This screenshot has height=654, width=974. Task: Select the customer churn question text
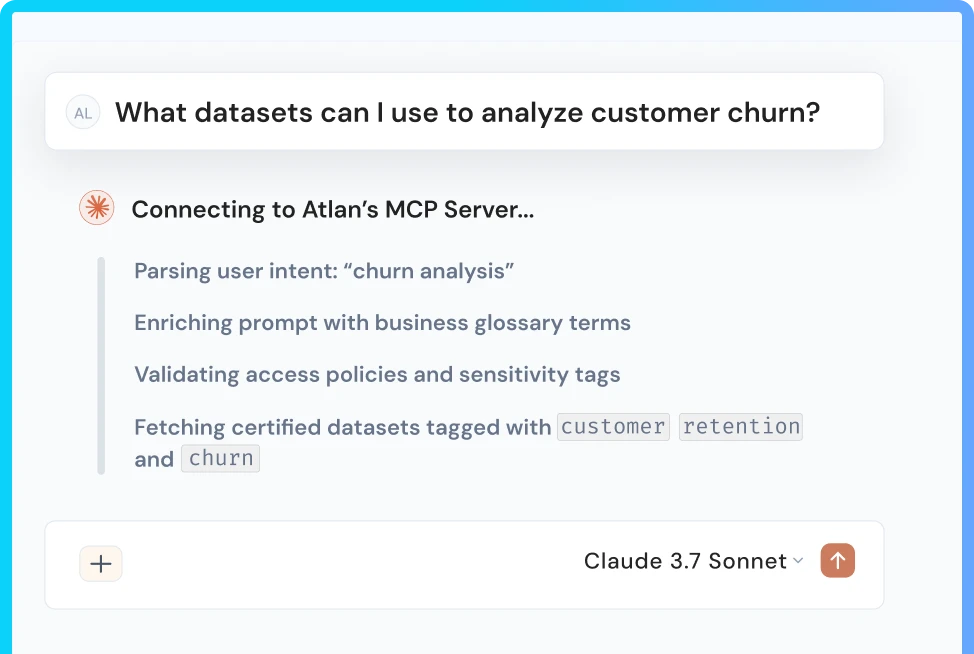467,112
